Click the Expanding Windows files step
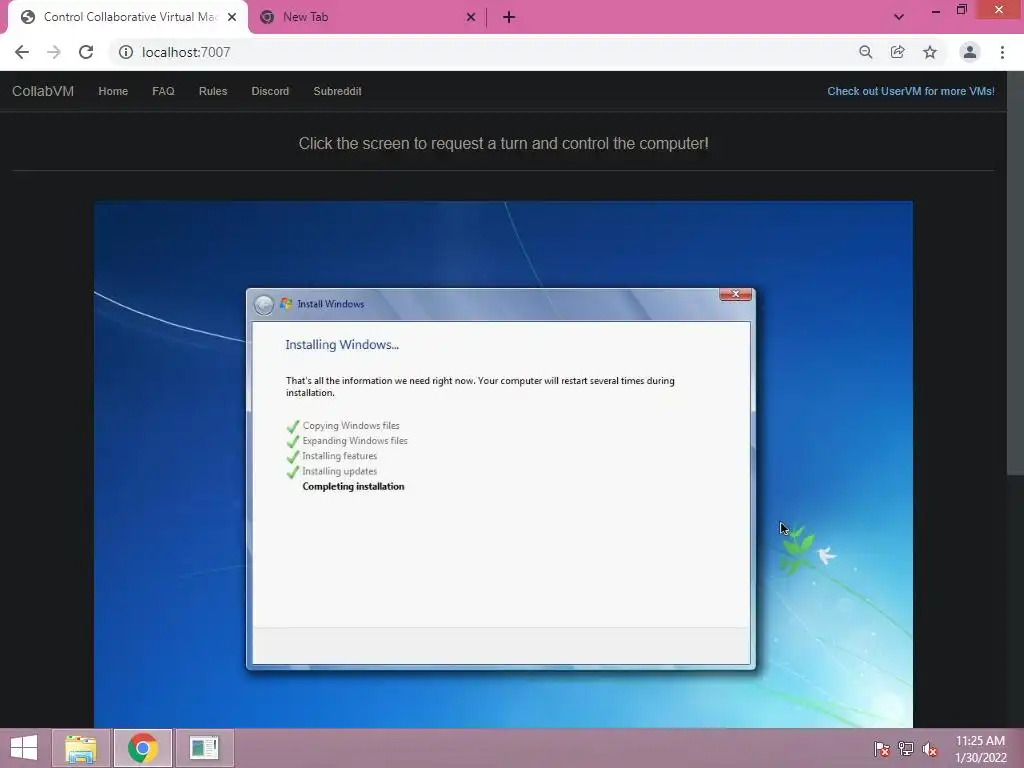Image resolution: width=1024 pixels, height=768 pixels. [x=355, y=441]
